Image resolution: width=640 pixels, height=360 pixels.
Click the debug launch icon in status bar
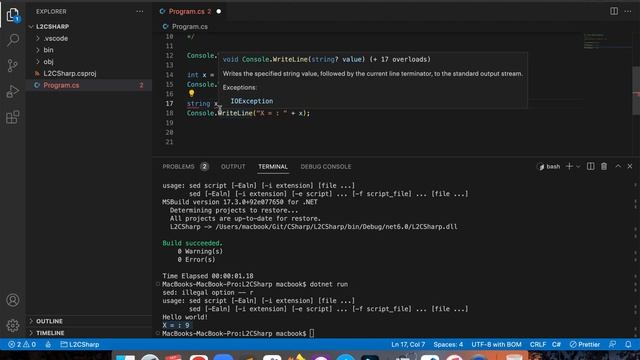tap(48, 344)
